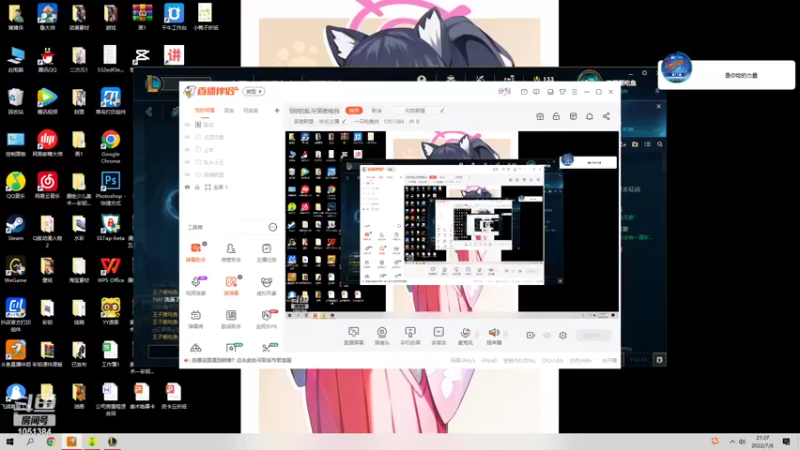Open WPS Office desktop shortcut
The image size is (800, 450).
pyautogui.click(x=110, y=270)
